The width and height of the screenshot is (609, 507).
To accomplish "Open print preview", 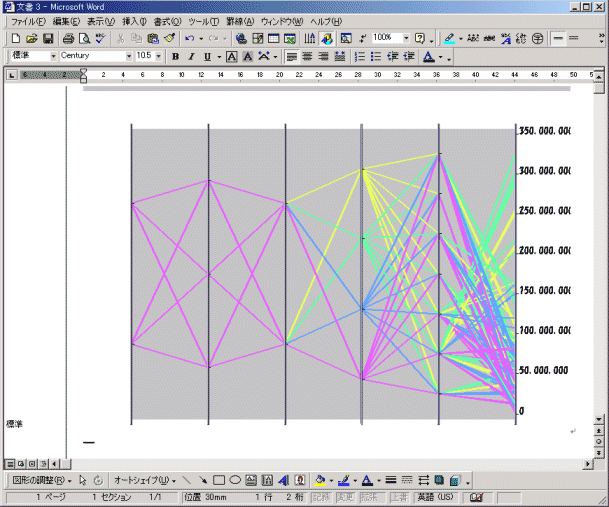I will [84, 38].
